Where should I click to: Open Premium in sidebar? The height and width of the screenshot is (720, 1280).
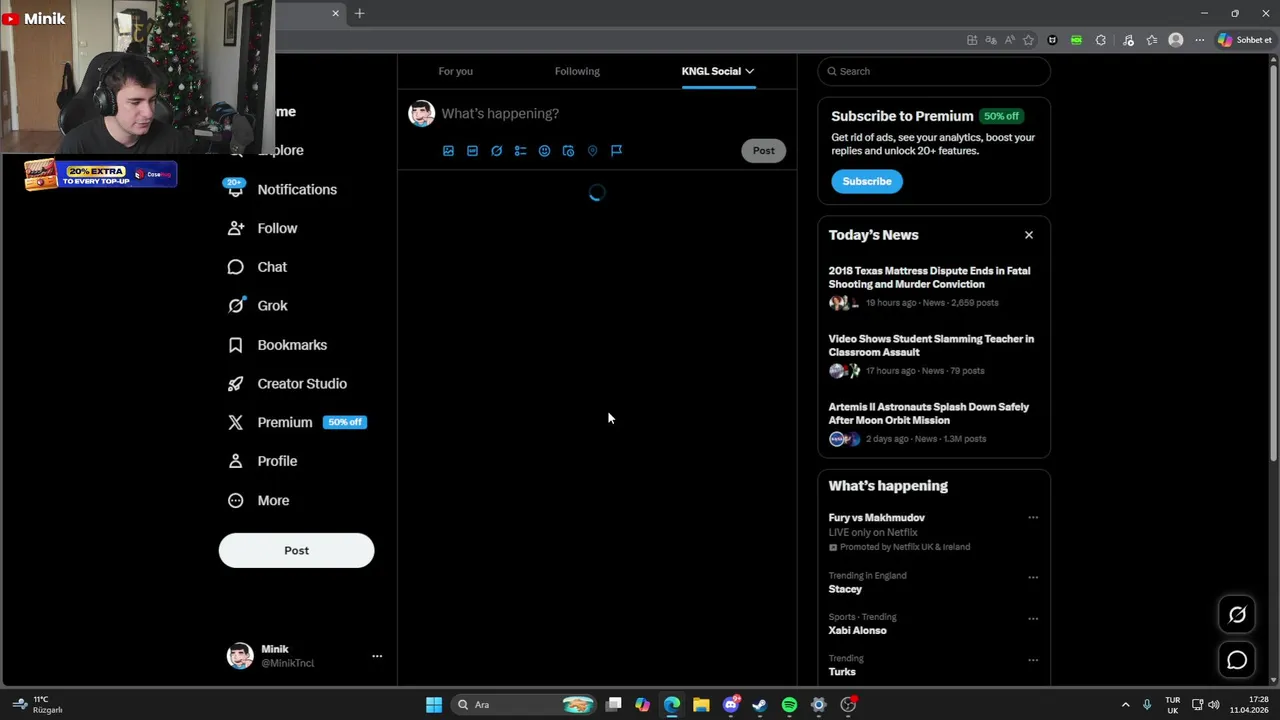[297, 422]
